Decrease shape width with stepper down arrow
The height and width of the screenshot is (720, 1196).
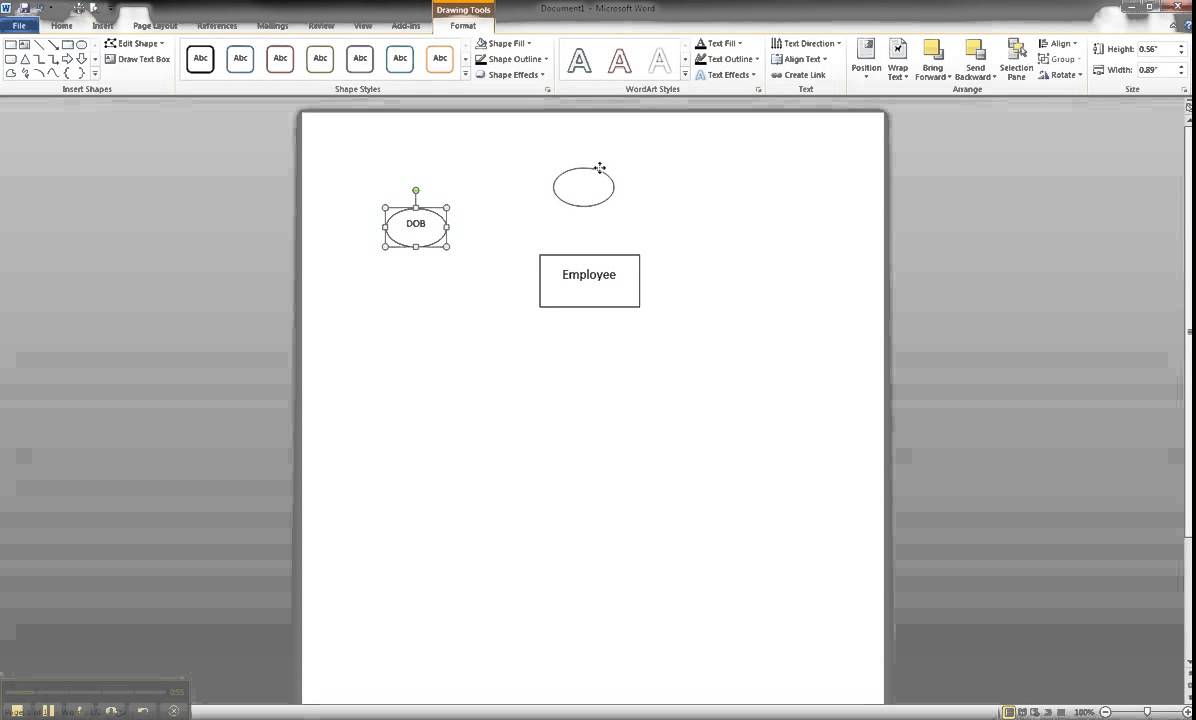(x=1182, y=72)
